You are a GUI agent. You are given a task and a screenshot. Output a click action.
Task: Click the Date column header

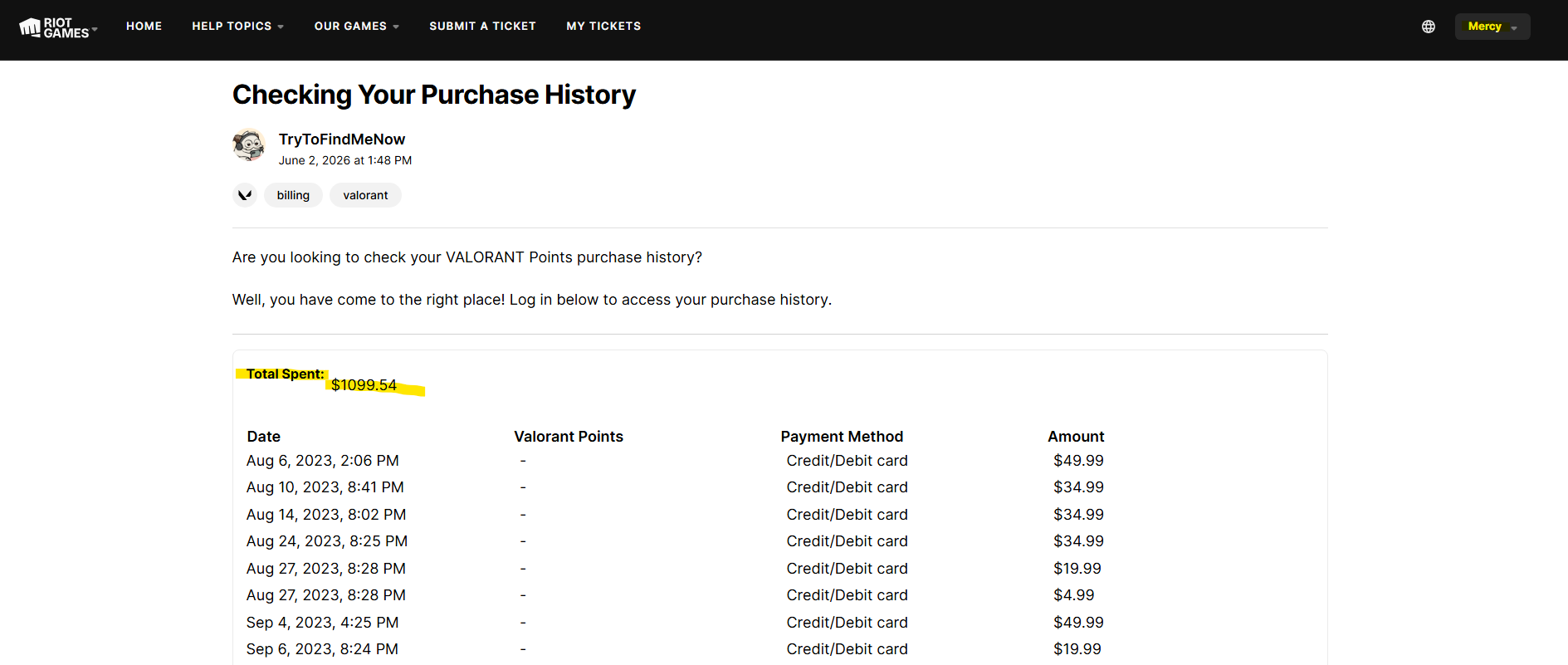tap(263, 437)
